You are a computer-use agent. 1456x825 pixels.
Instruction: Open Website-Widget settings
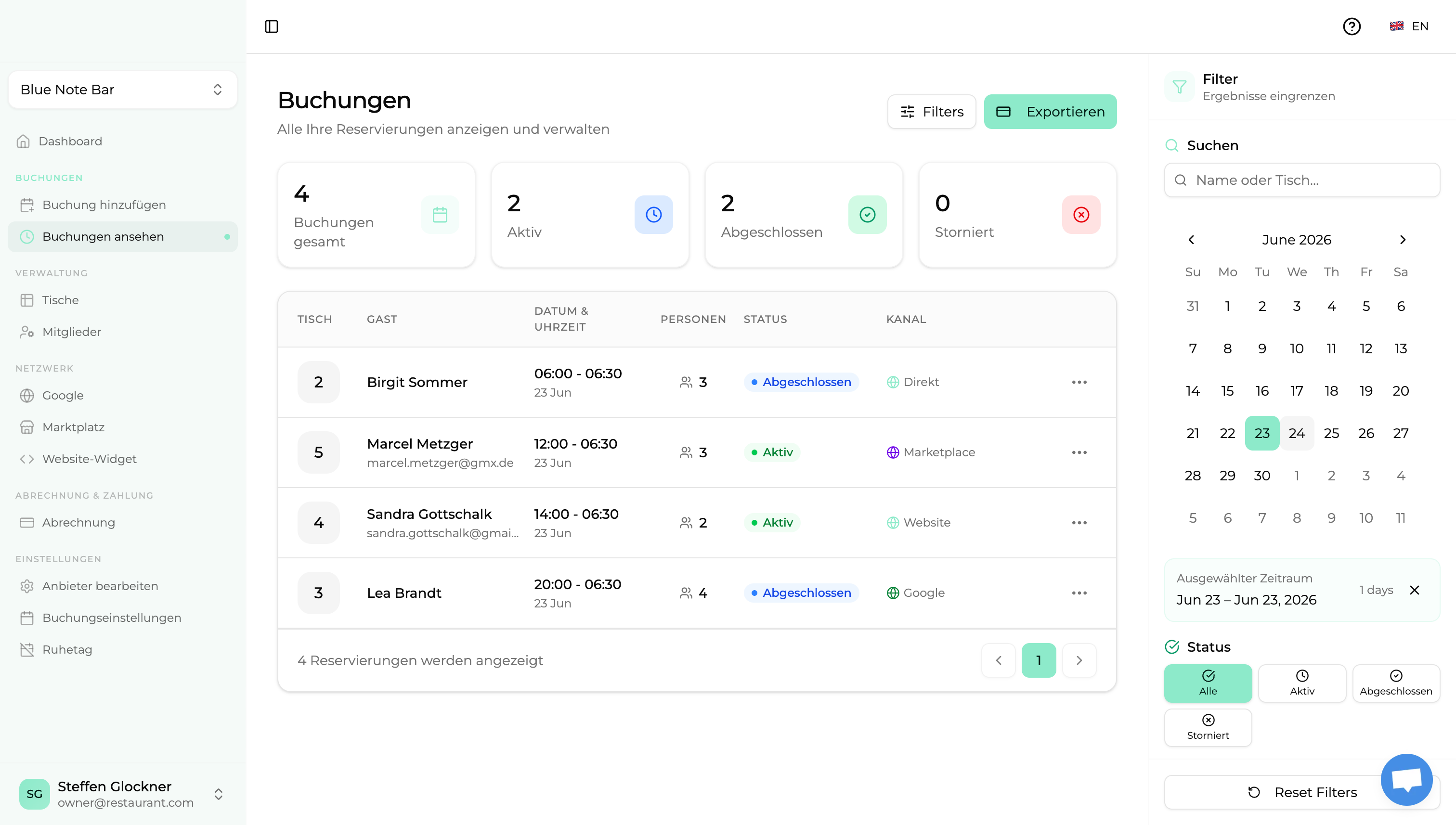point(122,458)
